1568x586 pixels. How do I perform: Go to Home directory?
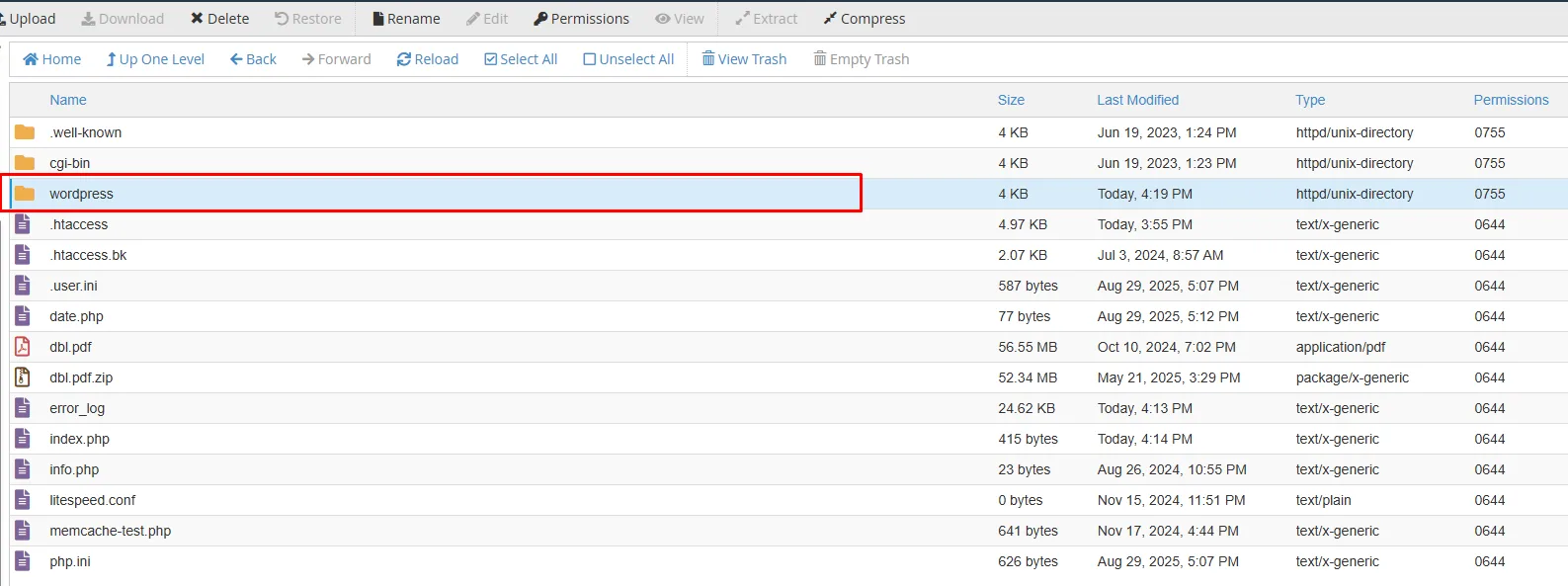[x=52, y=59]
